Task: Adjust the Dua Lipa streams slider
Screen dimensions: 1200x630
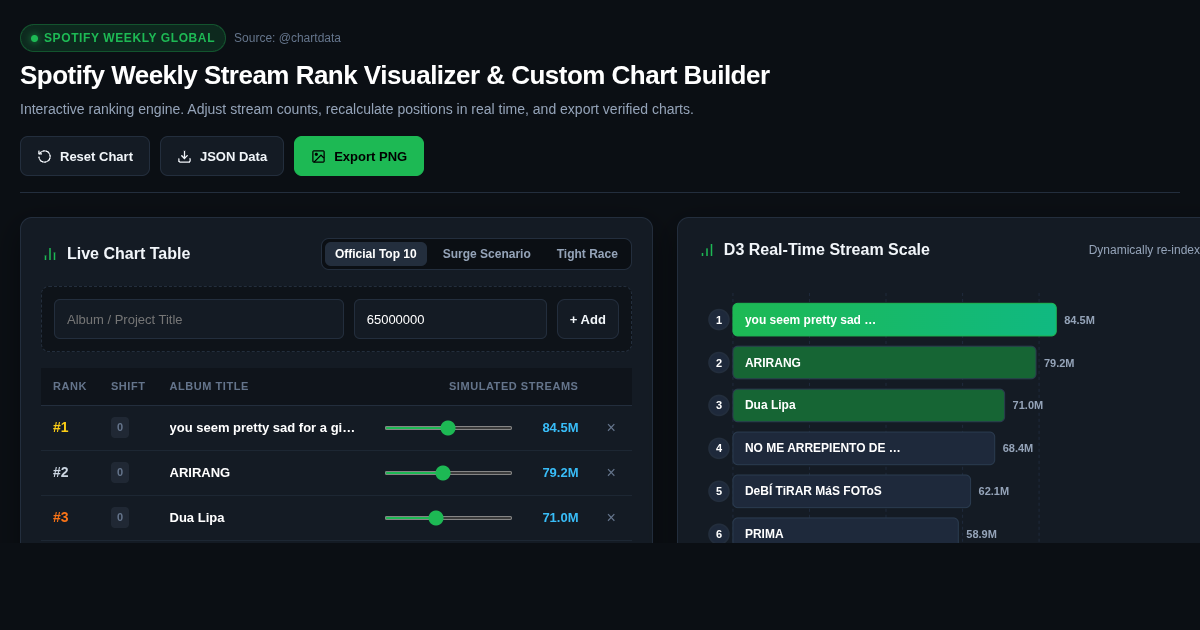Action: (x=448, y=518)
